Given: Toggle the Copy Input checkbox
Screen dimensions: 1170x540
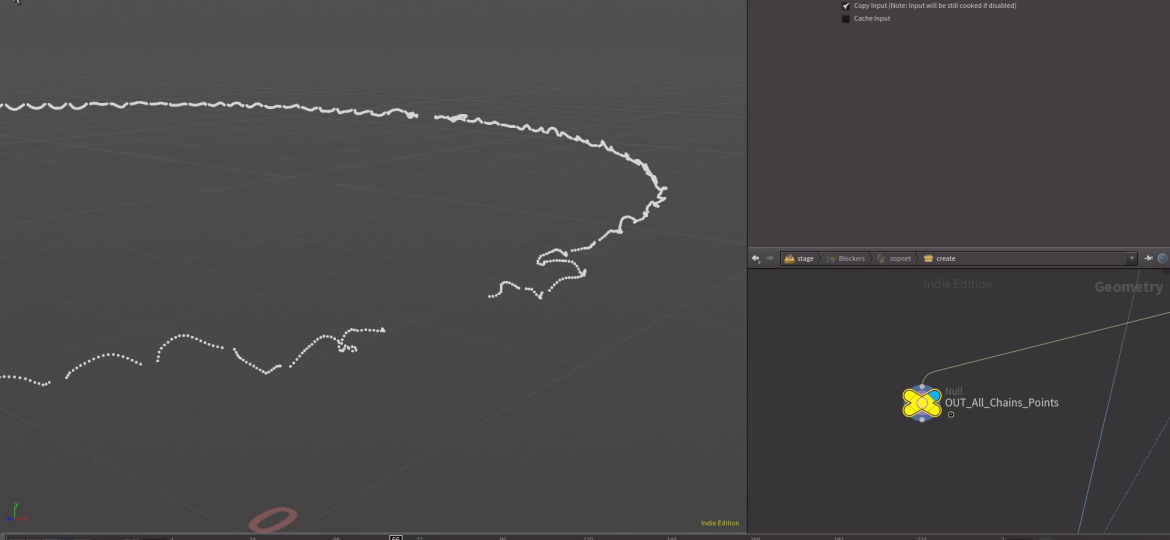Looking at the screenshot, I should [x=846, y=6].
